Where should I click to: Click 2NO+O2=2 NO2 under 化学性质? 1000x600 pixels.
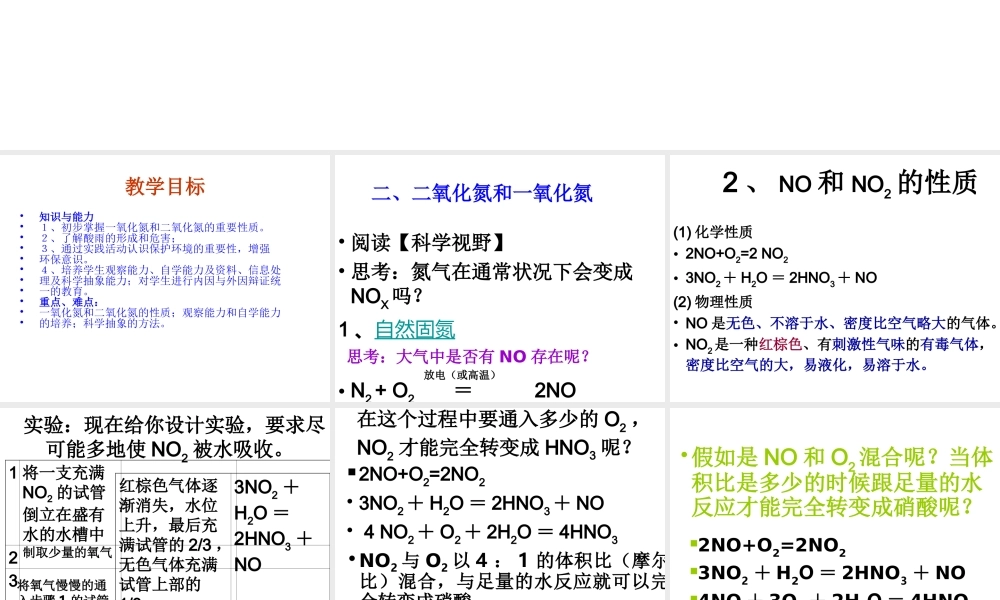[x=737, y=254]
